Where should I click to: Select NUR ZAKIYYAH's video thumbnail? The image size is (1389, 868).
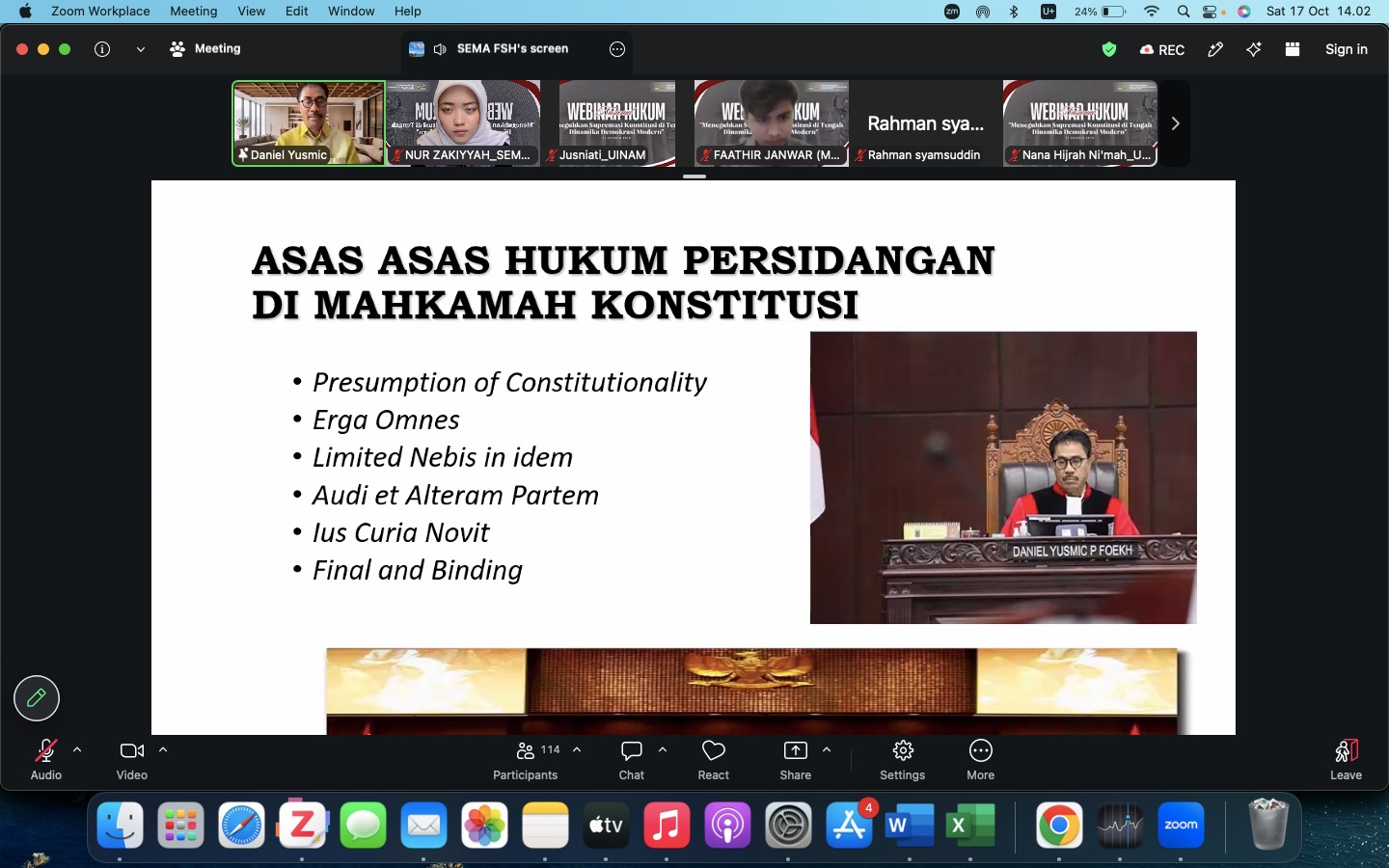pos(463,123)
